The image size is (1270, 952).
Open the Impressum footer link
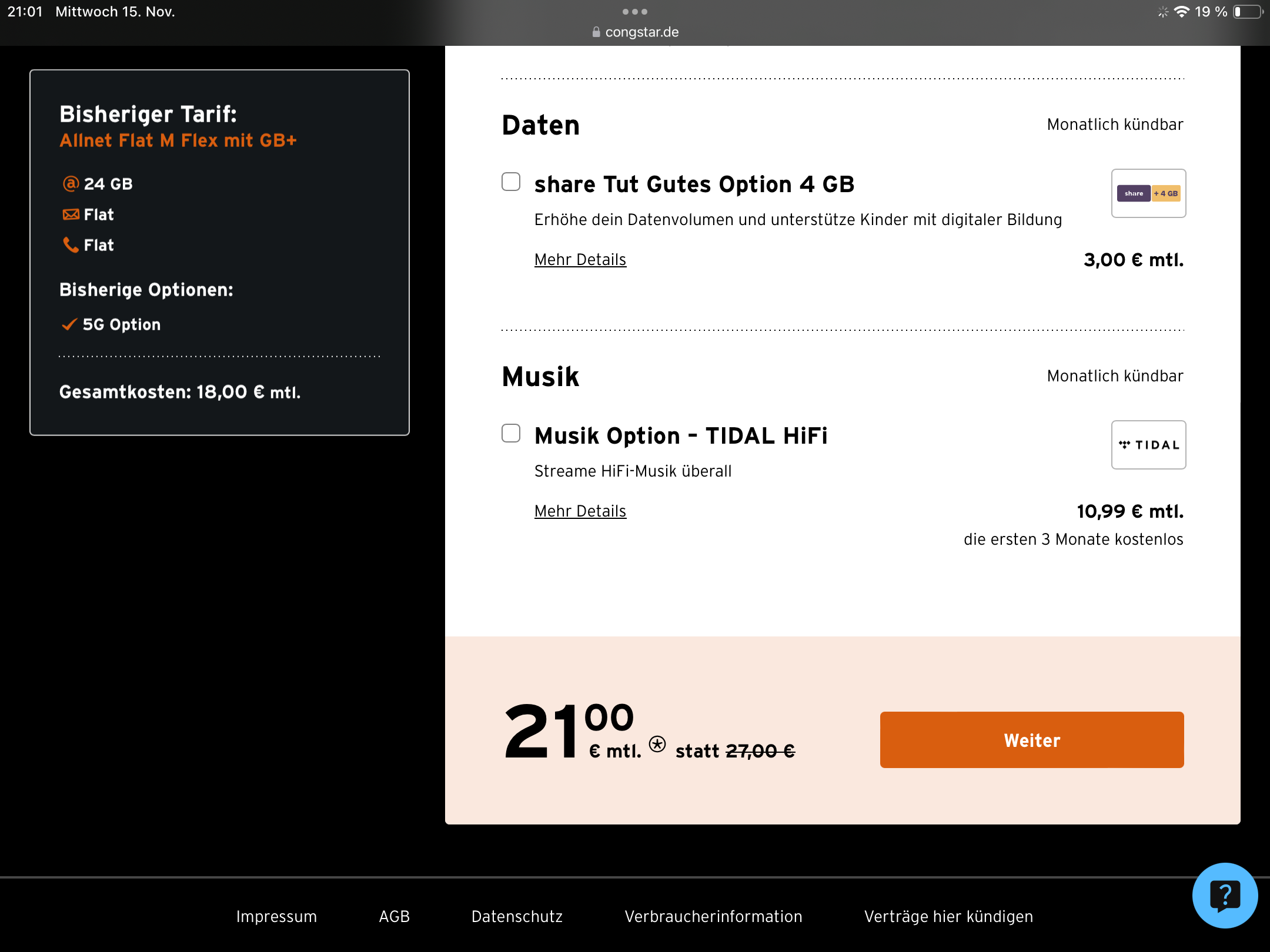pyautogui.click(x=276, y=917)
